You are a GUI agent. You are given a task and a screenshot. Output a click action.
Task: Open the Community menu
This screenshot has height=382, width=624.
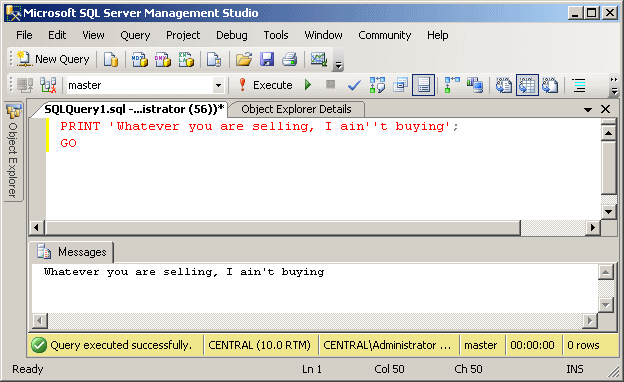pos(384,35)
